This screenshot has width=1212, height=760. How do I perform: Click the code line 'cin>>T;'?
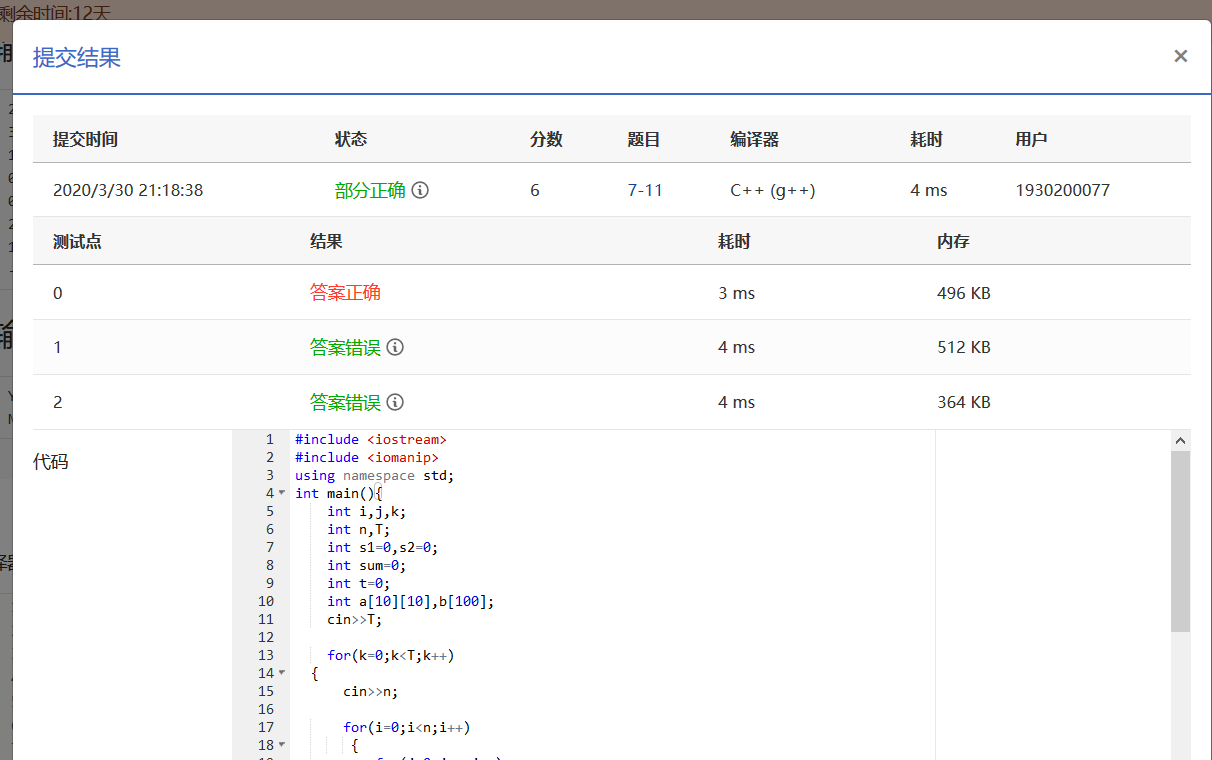coord(355,619)
